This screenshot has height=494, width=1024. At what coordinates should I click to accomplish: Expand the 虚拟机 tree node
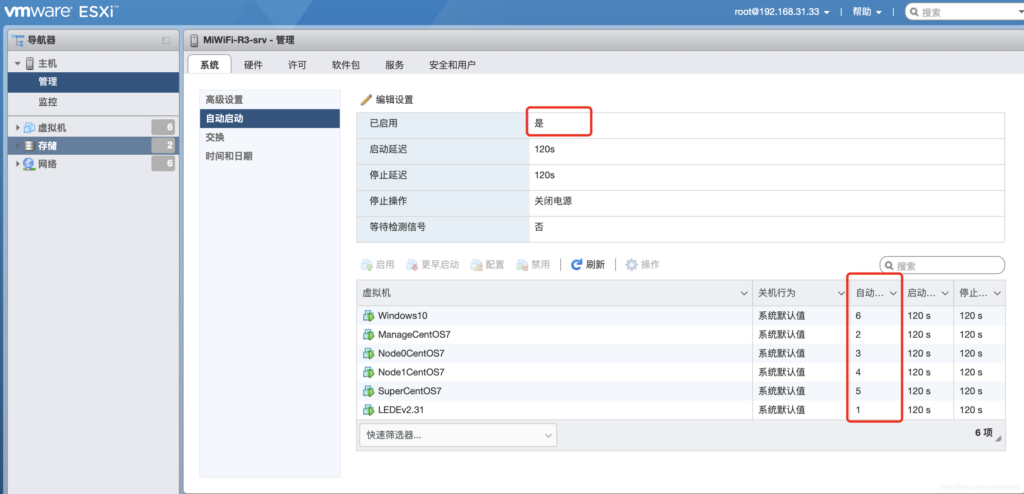pos(18,128)
